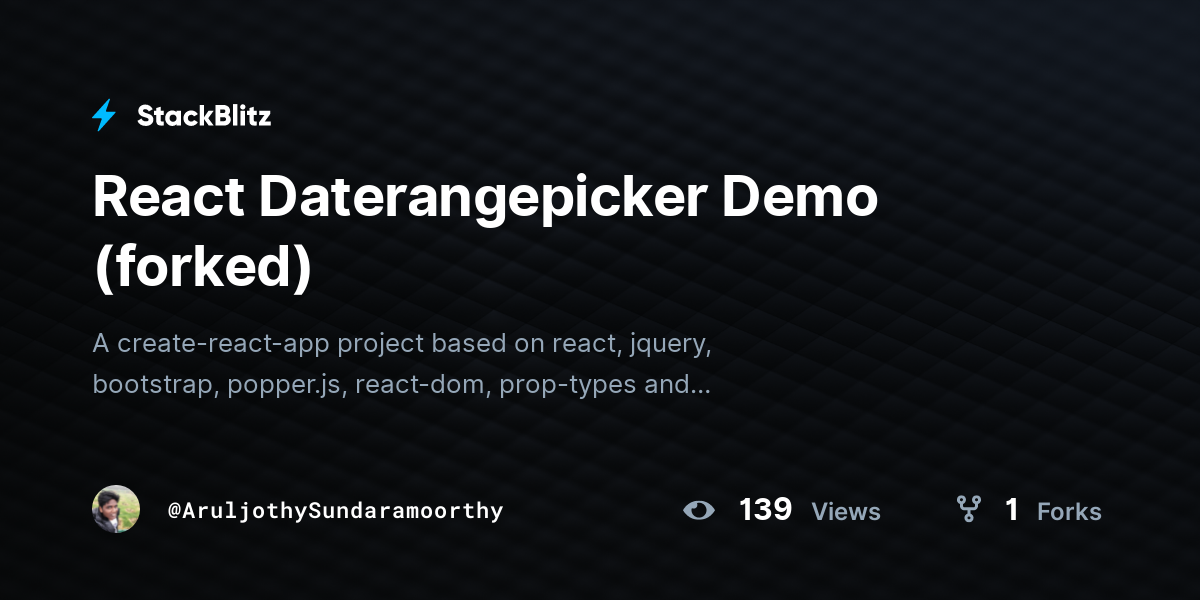1200x600 pixels.
Task: Open the user avatar picture
Action: [x=116, y=510]
